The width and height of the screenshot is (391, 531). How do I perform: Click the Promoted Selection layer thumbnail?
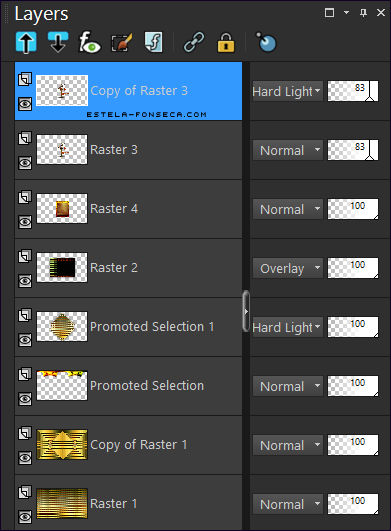[62, 385]
